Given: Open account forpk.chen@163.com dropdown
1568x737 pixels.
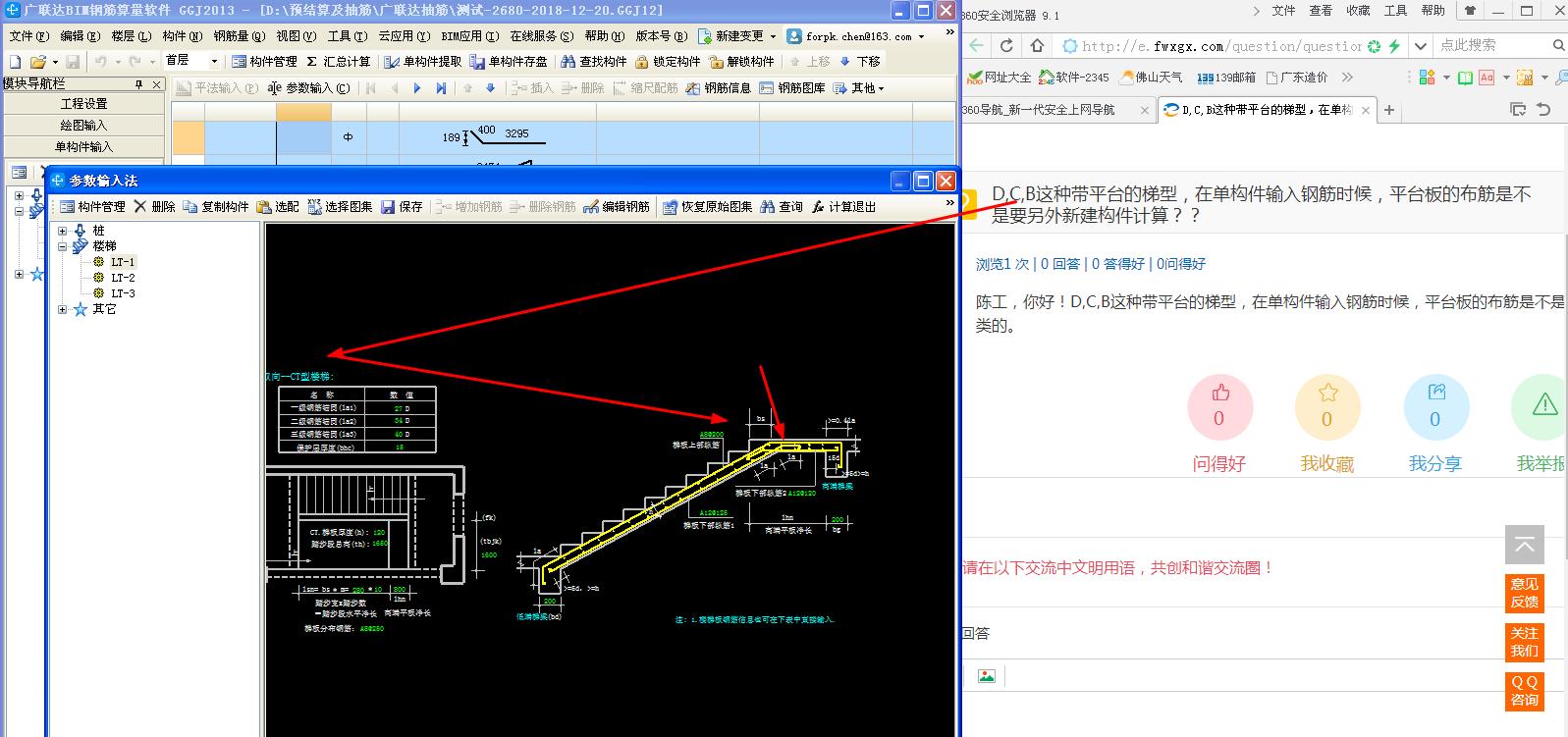Looking at the screenshot, I should tap(921, 36).
